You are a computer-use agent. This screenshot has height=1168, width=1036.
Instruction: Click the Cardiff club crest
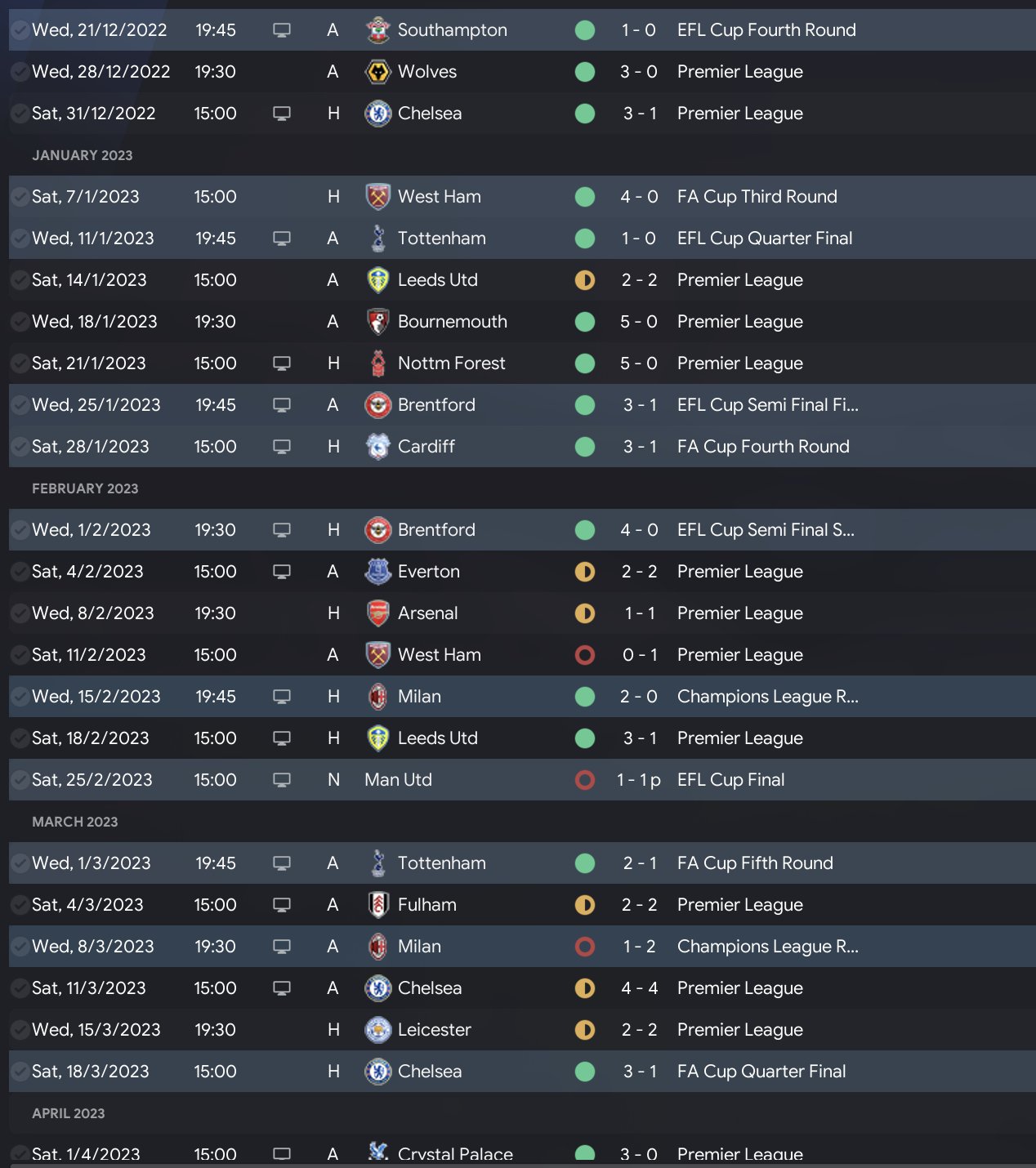[x=377, y=447]
